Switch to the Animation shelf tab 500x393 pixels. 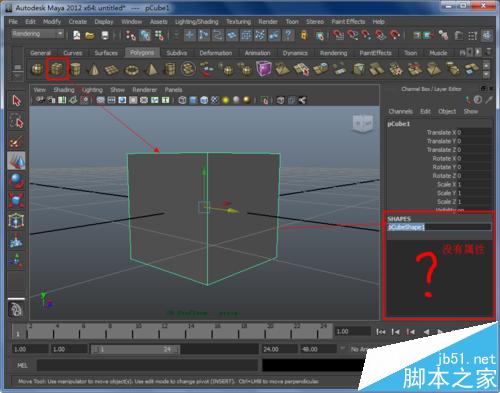(257, 53)
